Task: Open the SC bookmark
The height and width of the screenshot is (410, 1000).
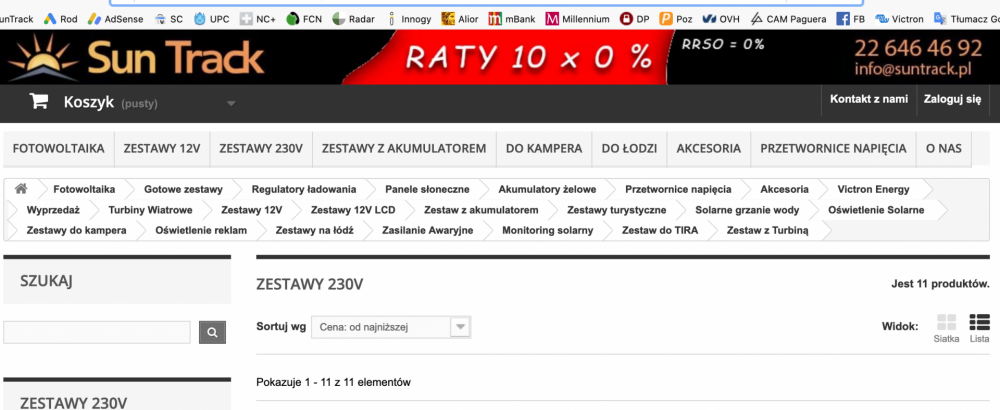Action: coord(168,19)
